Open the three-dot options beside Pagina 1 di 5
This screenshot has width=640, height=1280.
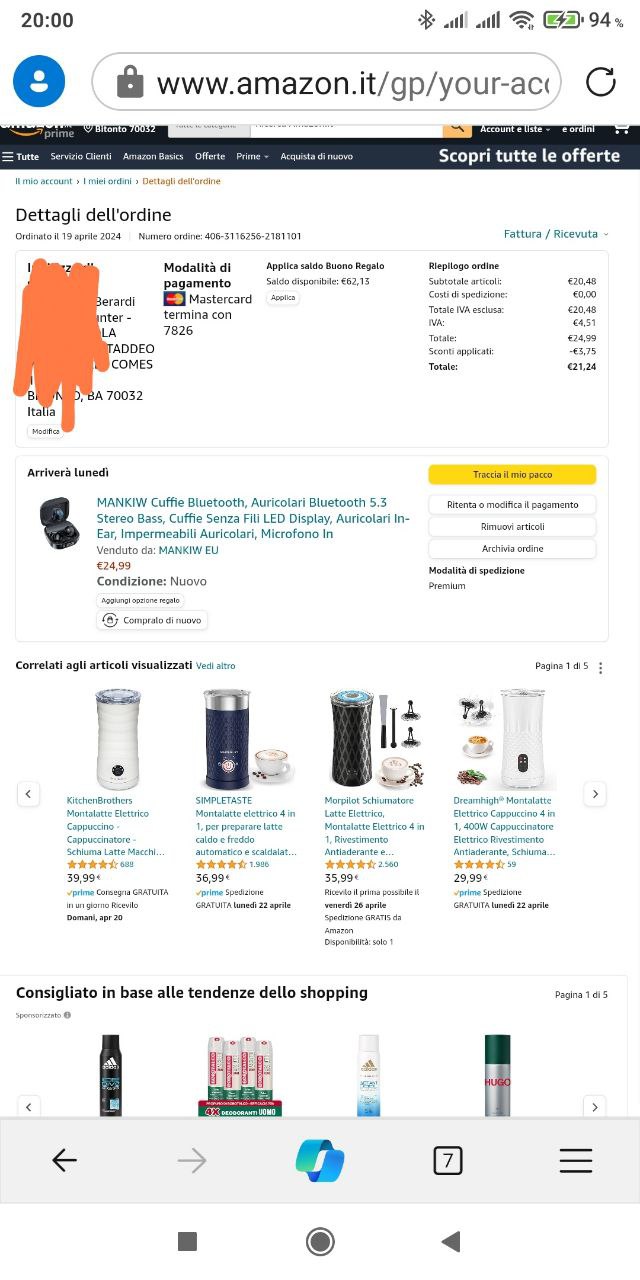click(600, 667)
